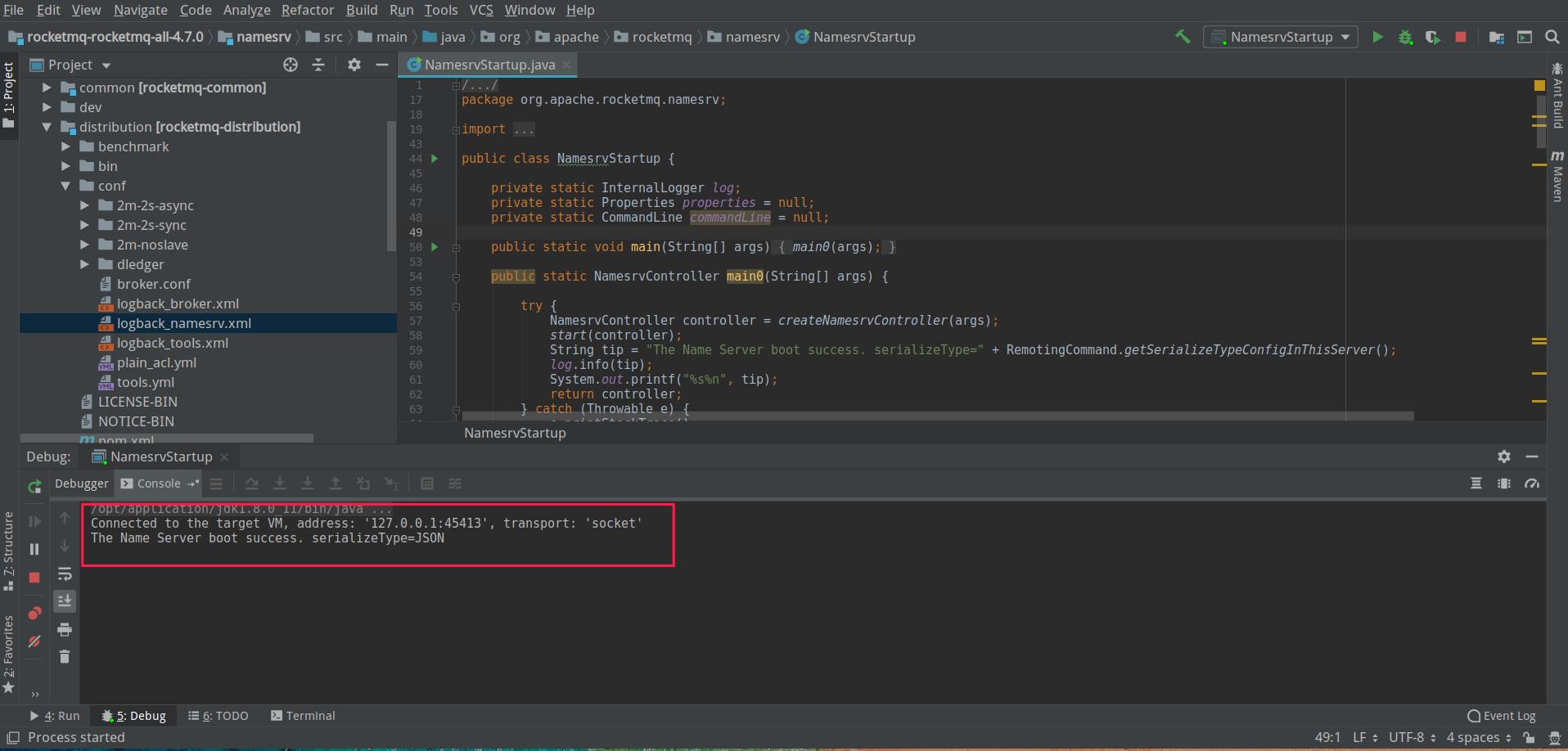Viewport: 1568px width, 751px height.
Task: Stop the running application with red square icon
Action: coord(1462,37)
